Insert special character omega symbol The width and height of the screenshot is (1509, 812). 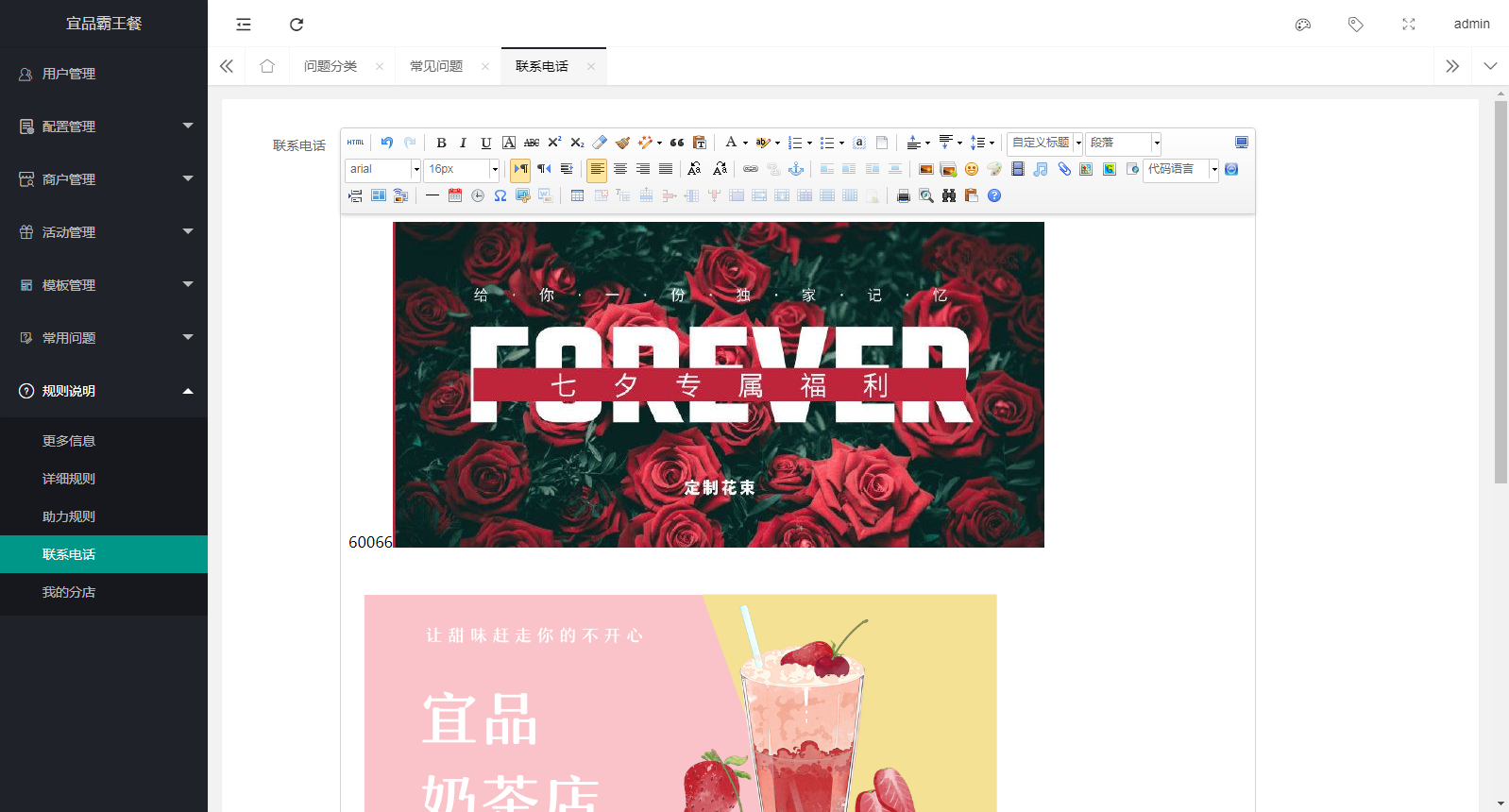(x=500, y=195)
